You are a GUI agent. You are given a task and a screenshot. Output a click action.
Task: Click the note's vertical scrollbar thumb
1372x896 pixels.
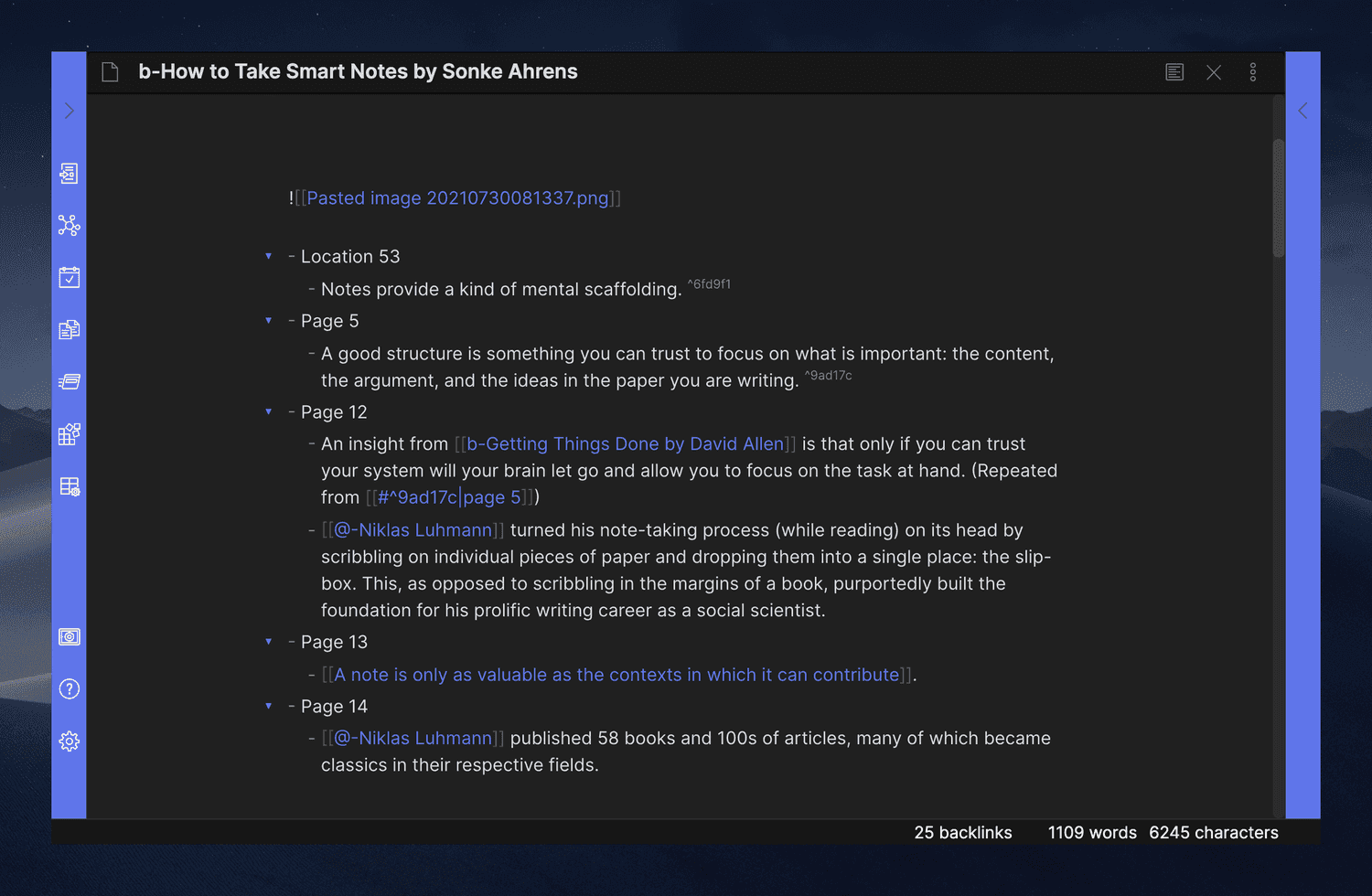click(x=1278, y=197)
